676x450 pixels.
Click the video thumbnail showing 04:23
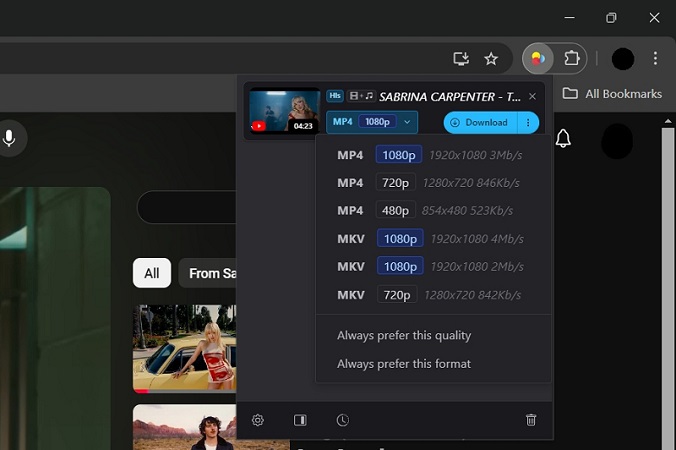[x=283, y=110]
